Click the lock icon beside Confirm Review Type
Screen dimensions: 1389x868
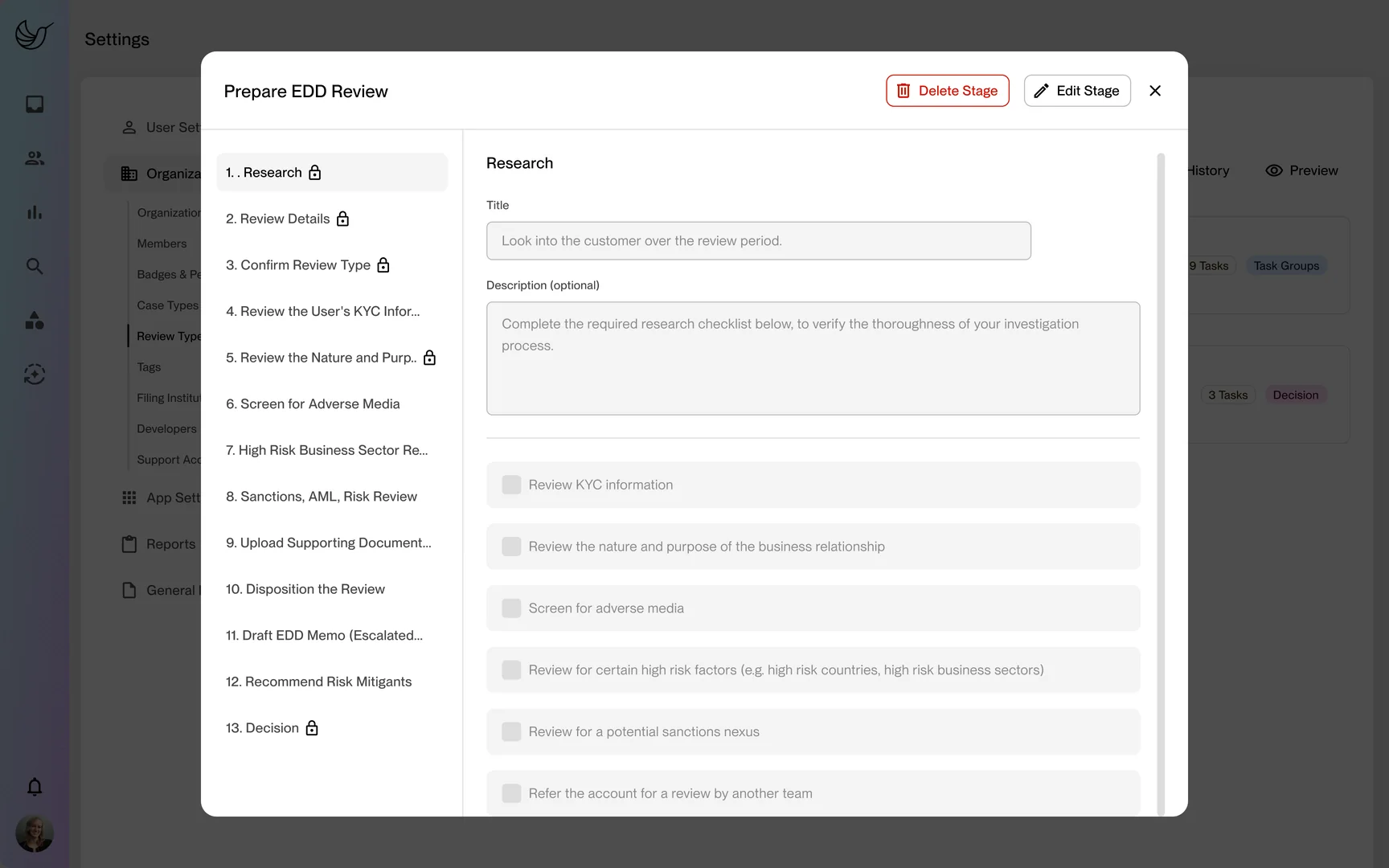[x=383, y=265]
